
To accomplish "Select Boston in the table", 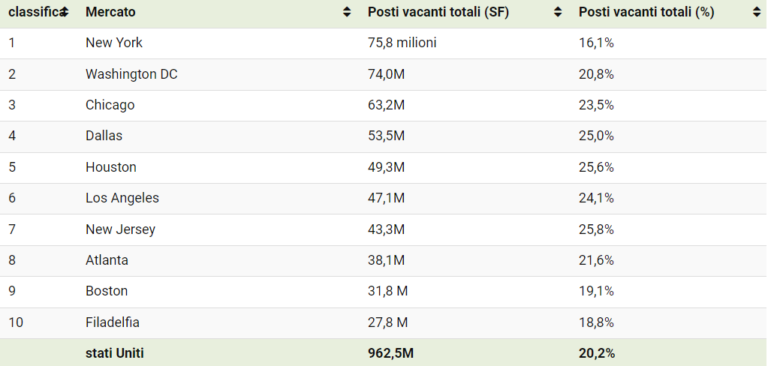I will (106, 291).
